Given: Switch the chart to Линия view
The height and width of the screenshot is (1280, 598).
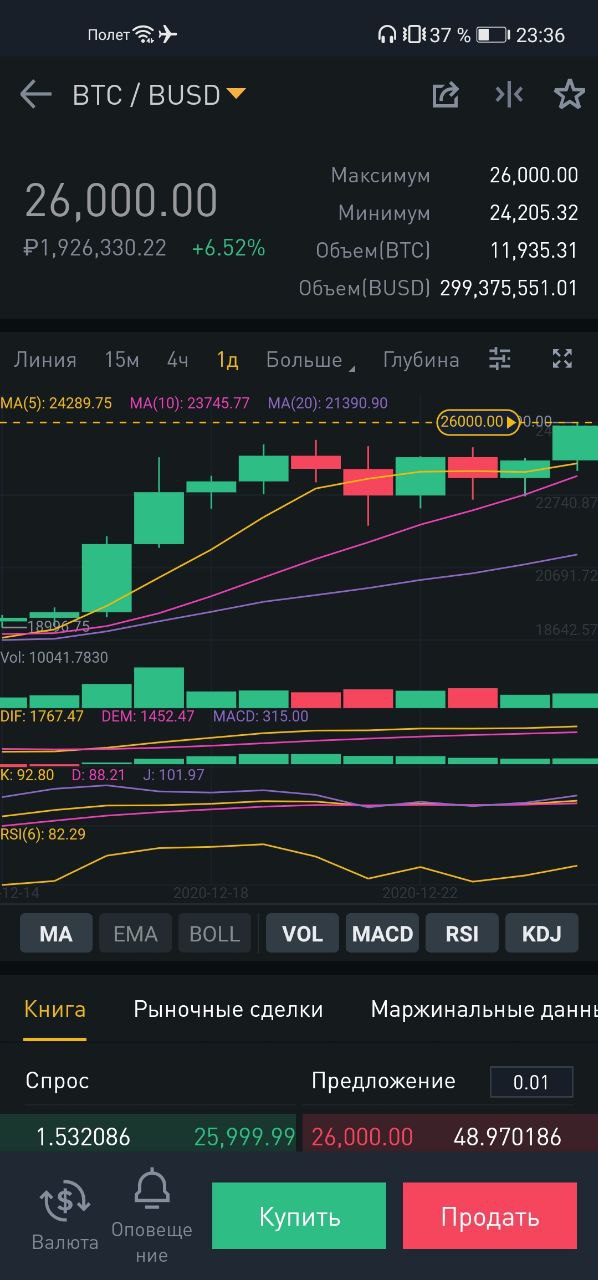Looking at the screenshot, I should [45, 360].
